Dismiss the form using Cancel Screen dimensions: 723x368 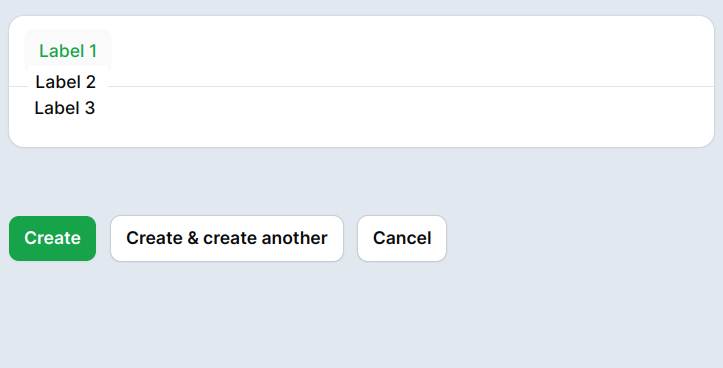(x=402, y=238)
